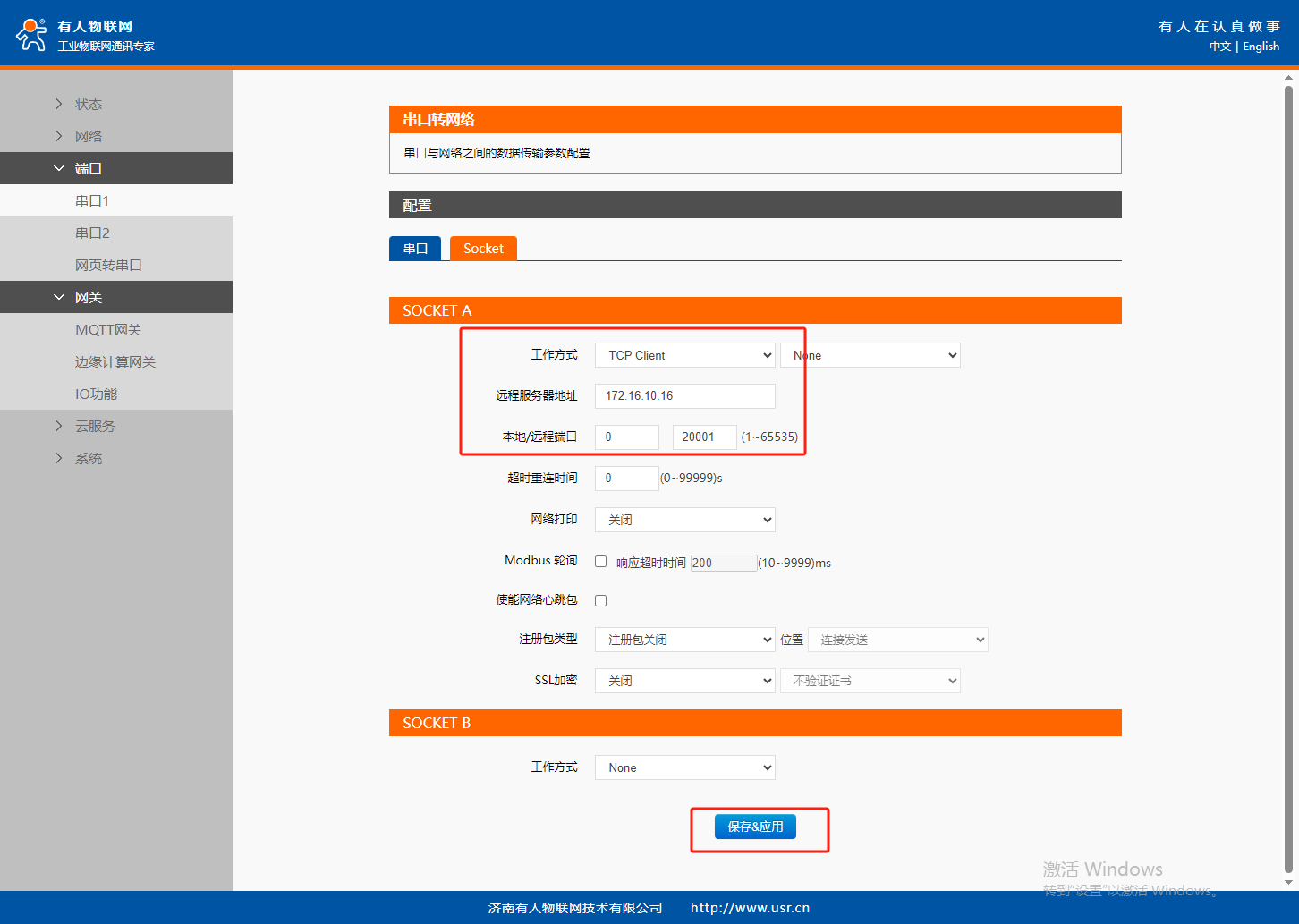Open the 网络打印 dropdown

tap(685, 520)
